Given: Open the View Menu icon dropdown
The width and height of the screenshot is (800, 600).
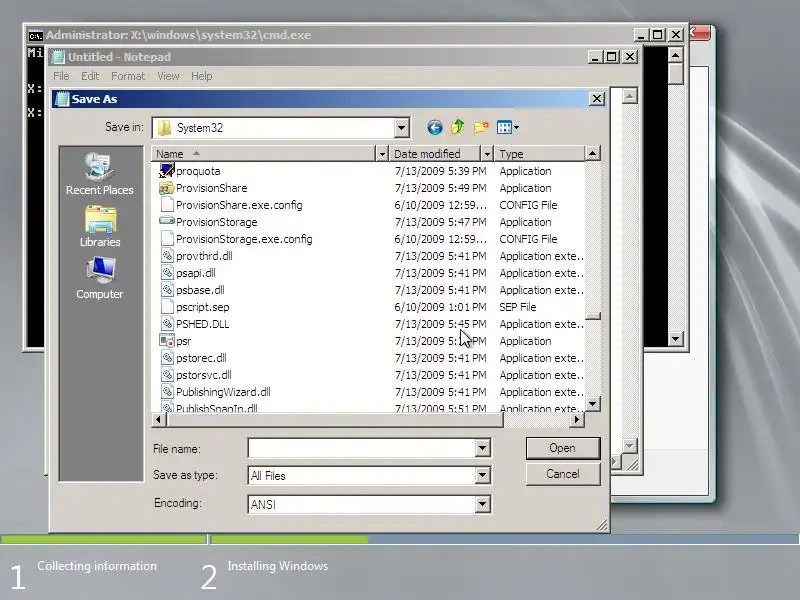Looking at the screenshot, I should [x=508, y=128].
